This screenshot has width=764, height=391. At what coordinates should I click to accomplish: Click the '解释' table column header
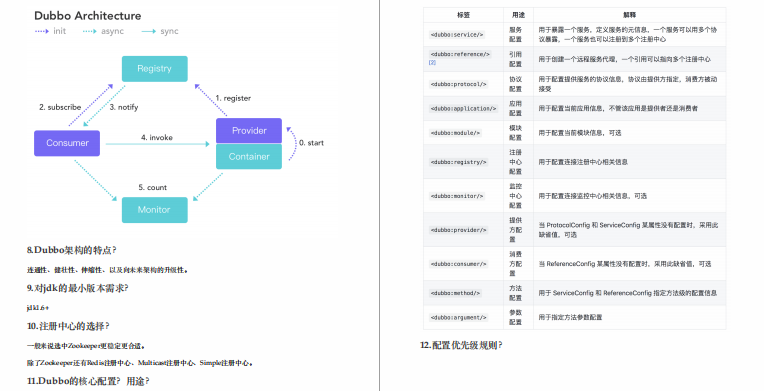(630, 15)
